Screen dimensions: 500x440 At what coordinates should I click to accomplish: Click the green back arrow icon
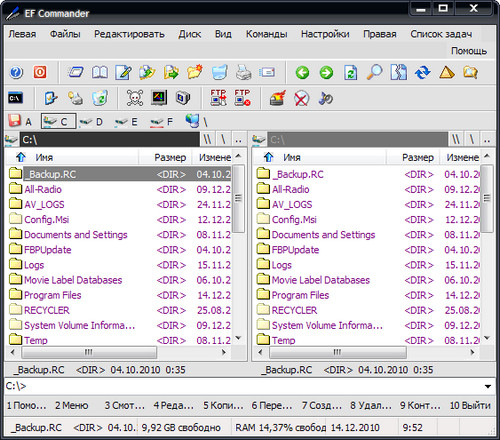click(x=302, y=72)
